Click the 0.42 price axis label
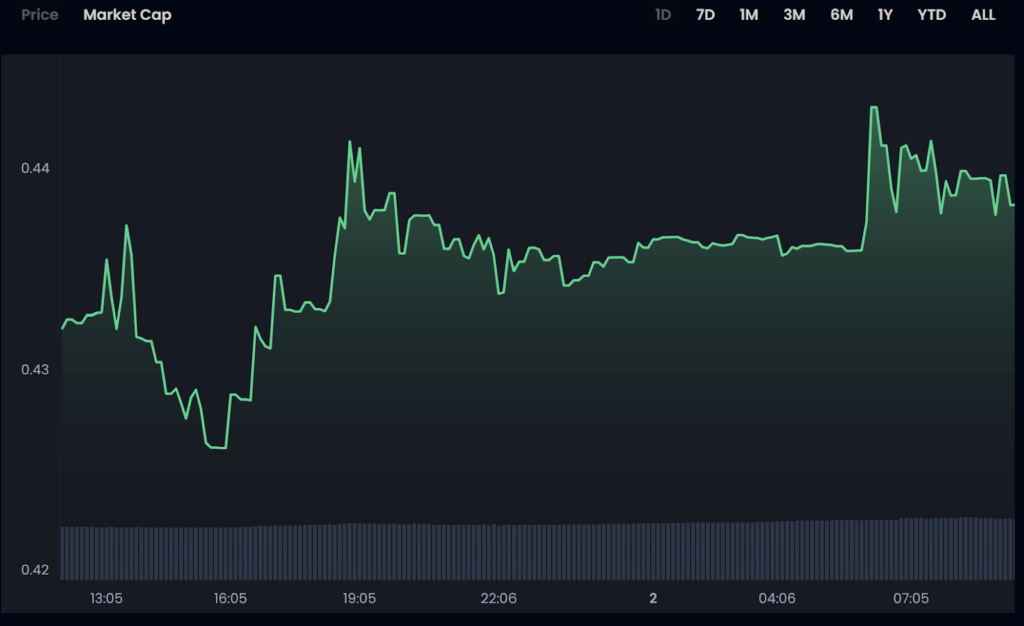 tap(35, 571)
